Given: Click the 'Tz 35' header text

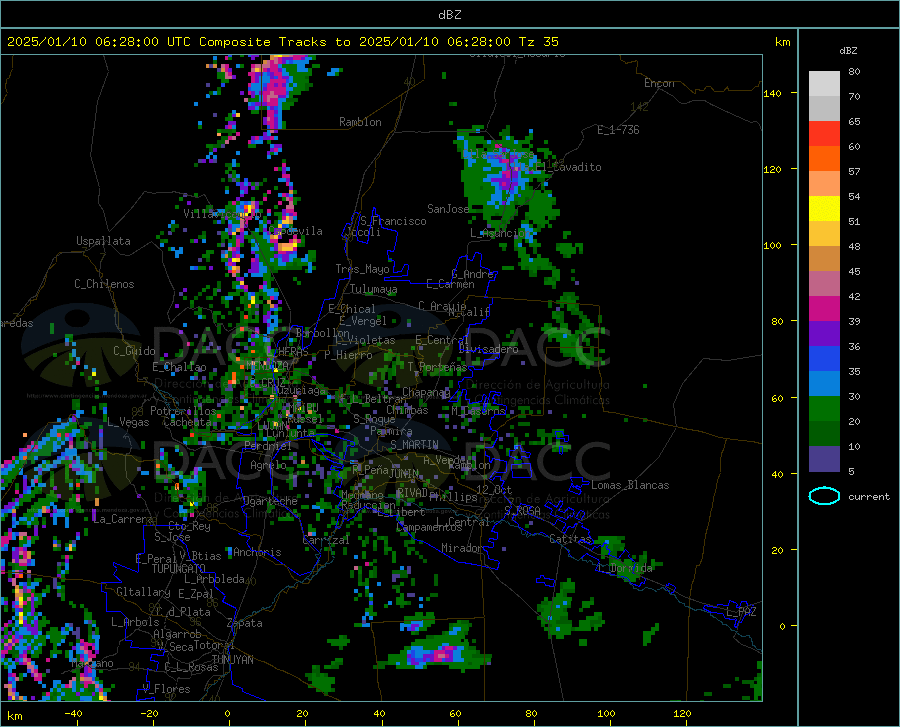Looking at the screenshot, I should coord(538,42).
